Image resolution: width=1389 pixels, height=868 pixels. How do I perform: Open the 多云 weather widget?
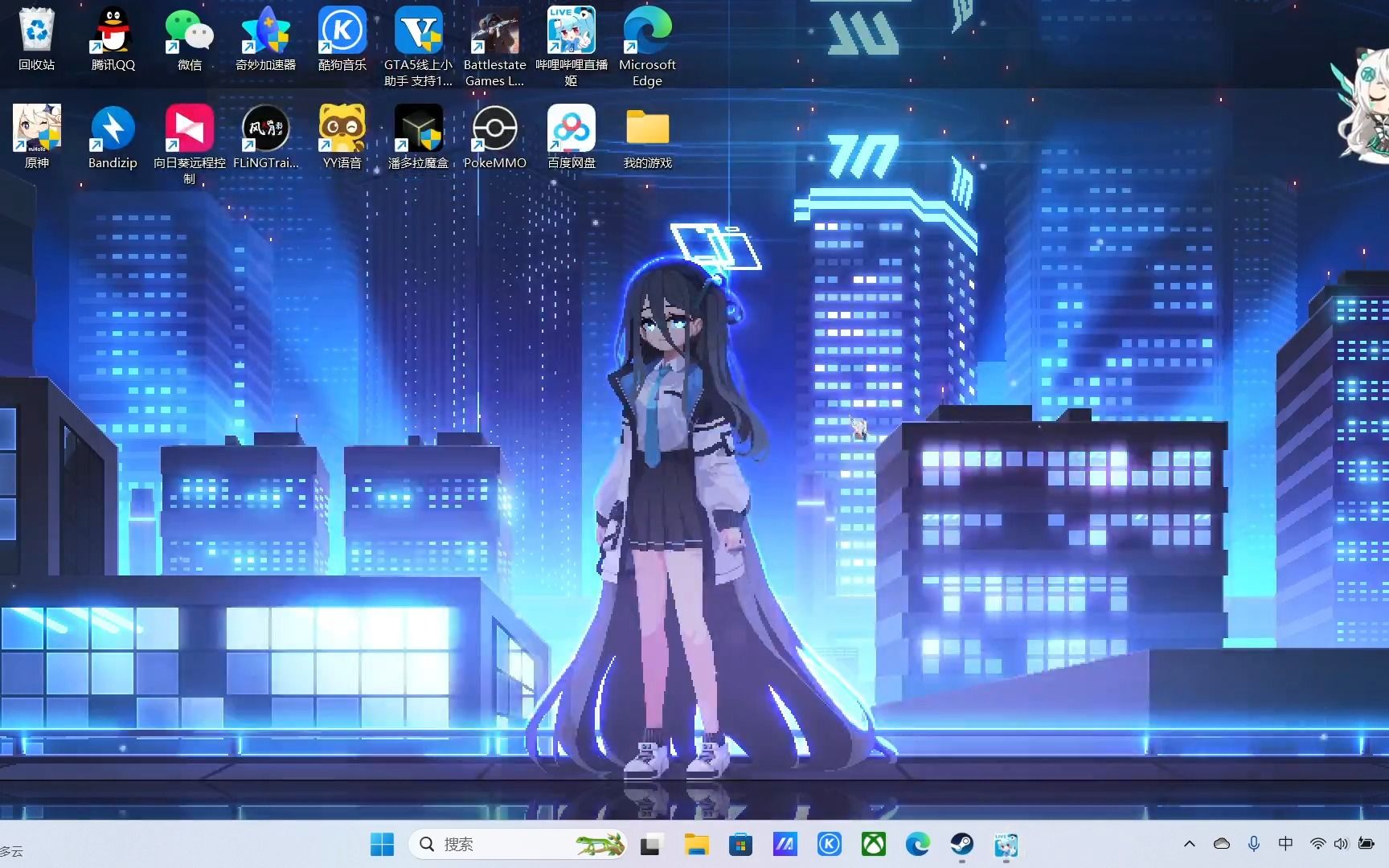(x=12, y=851)
